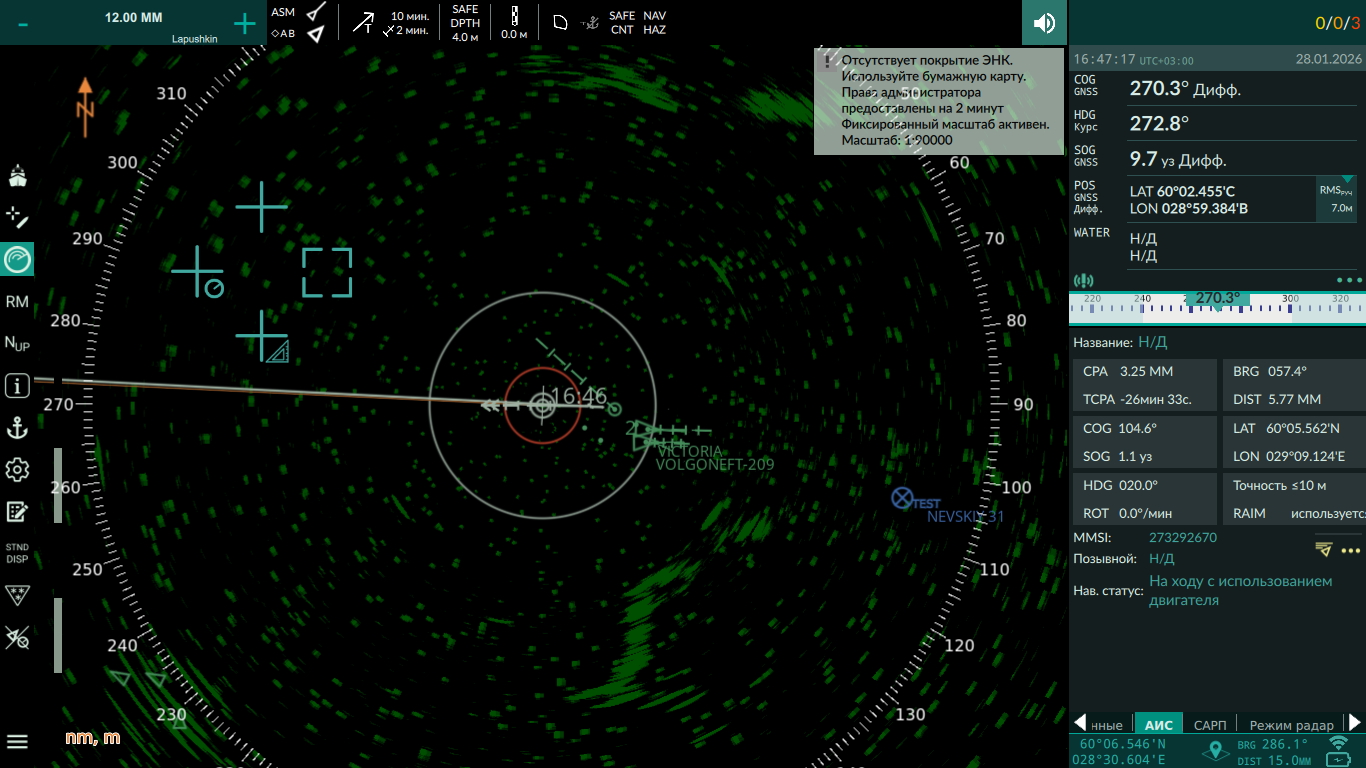Zoom out with the minus button
The height and width of the screenshot is (768, 1366).
(x=23, y=24)
